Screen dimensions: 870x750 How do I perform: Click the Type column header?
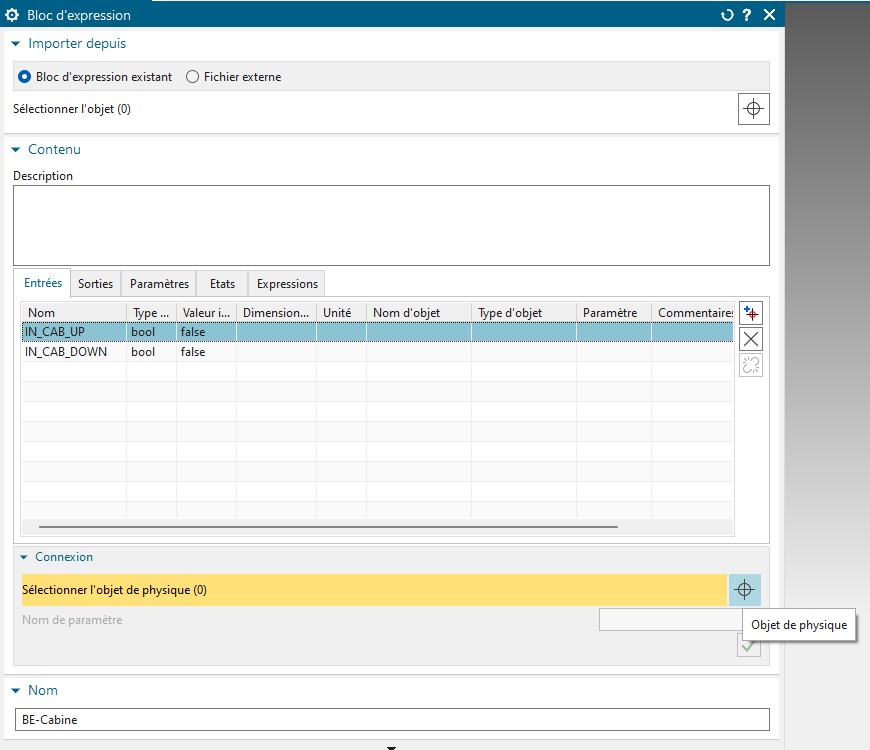[151, 313]
